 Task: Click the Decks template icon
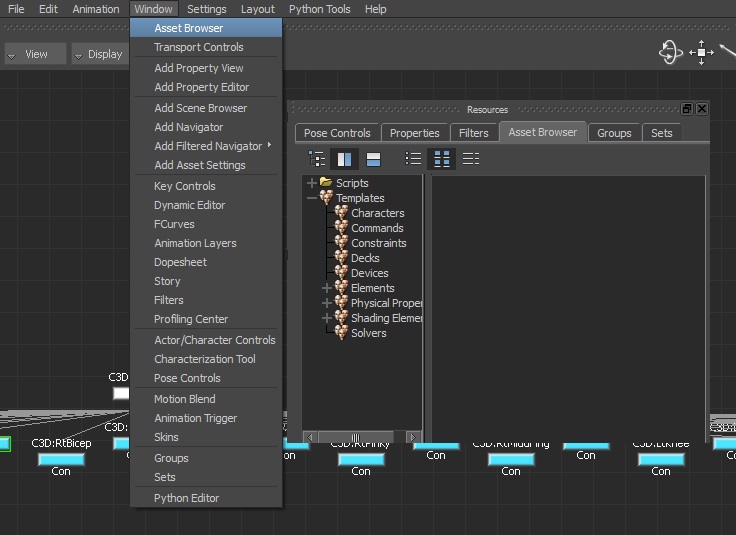coord(341,258)
